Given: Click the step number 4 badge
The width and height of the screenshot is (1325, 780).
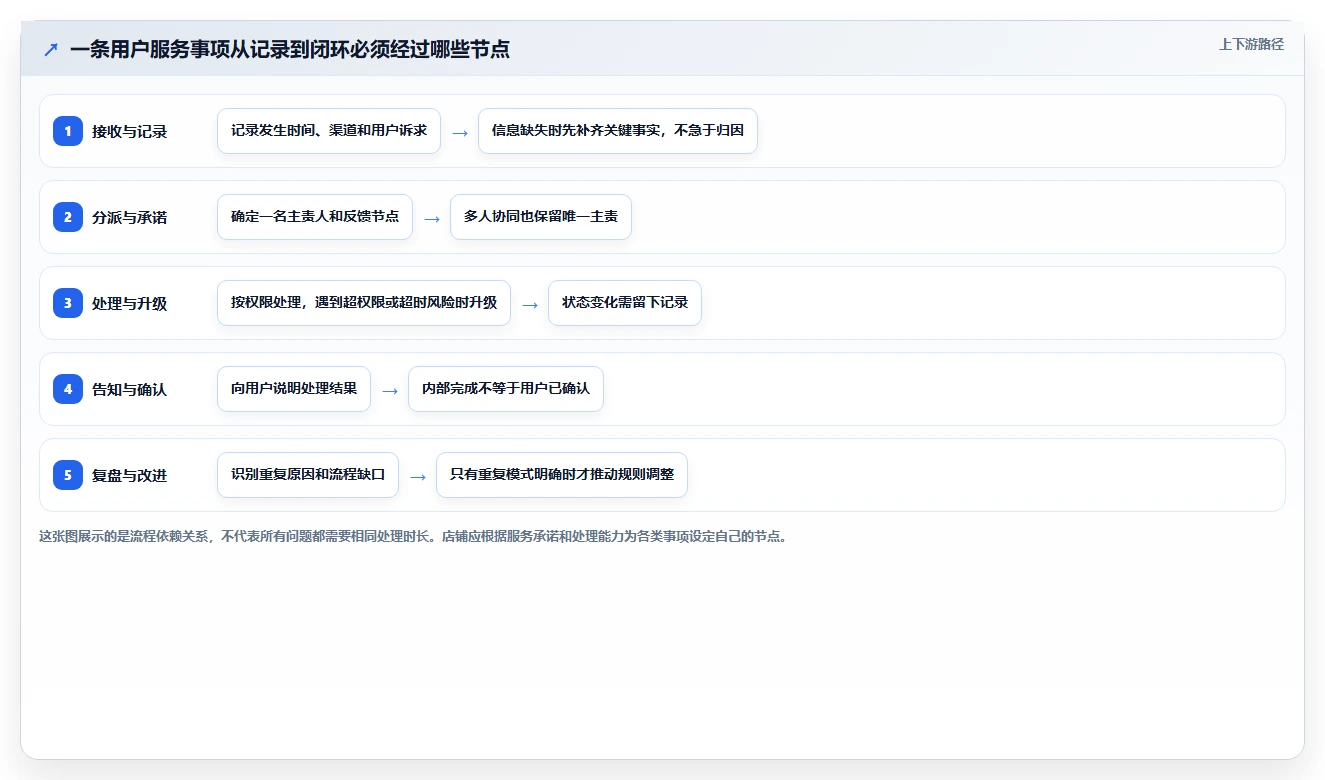Looking at the screenshot, I should (68, 389).
